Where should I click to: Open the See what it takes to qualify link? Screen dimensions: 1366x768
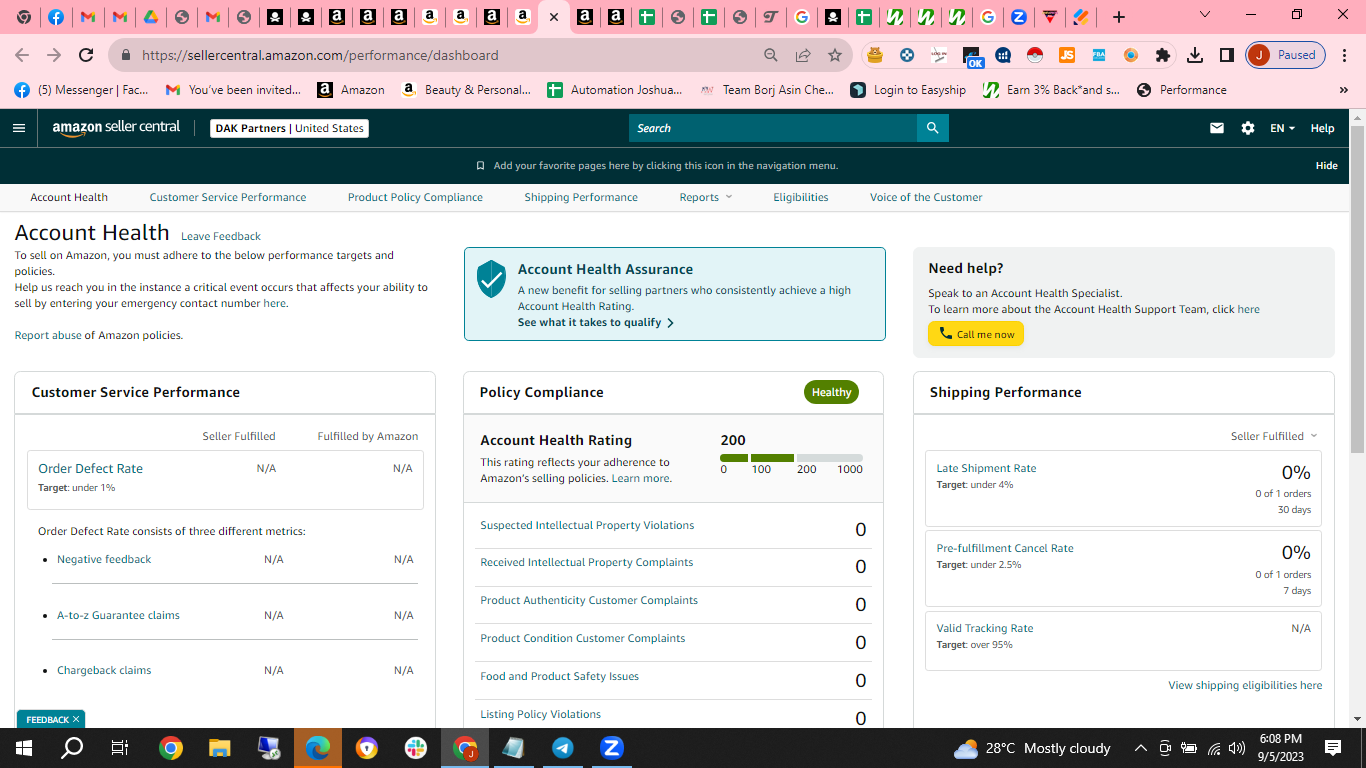point(596,323)
